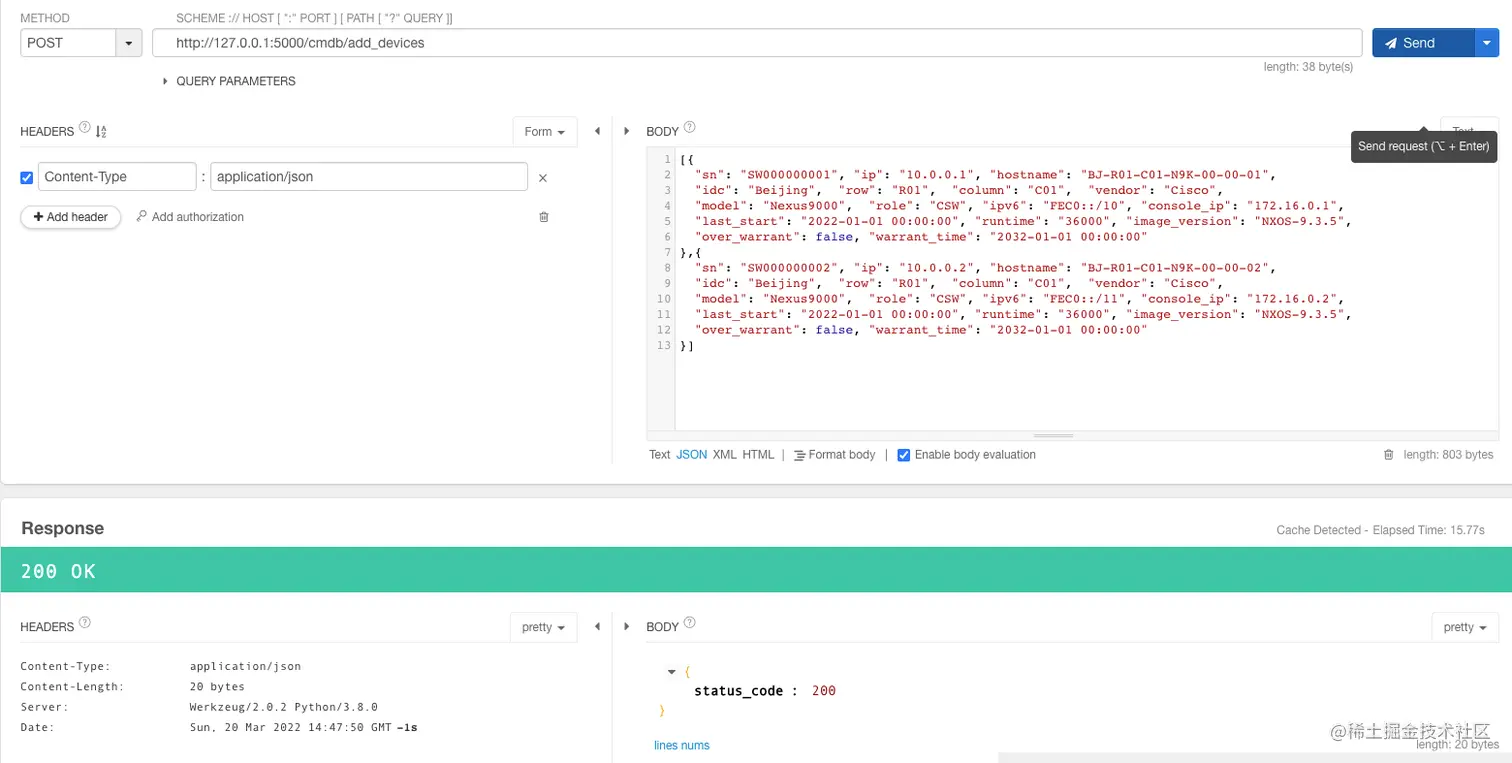This screenshot has width=1512, height=763.
Task: Click the Elapsed Time 15.77s text
Action: pyautogui.click(x=1429, y=530)
